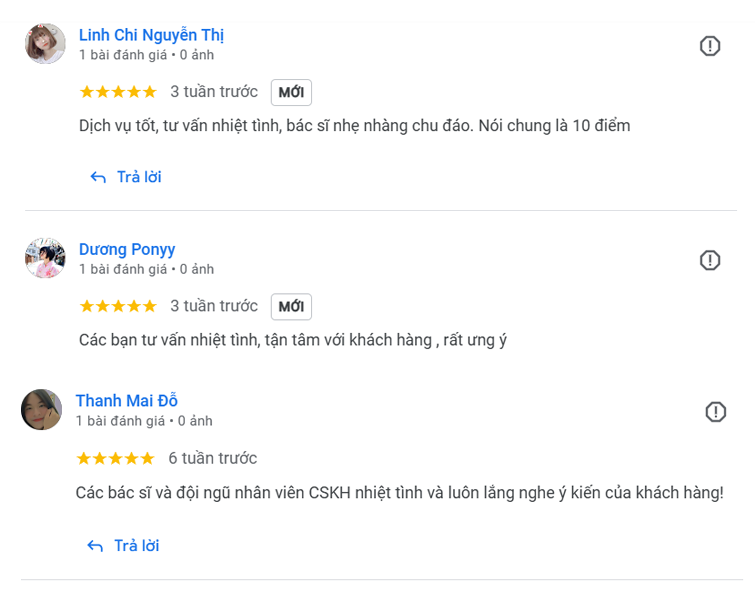Click the MỚI badge on Dương Ponyy's review
This screenshot has width=755, height=607.
point(291,307)
